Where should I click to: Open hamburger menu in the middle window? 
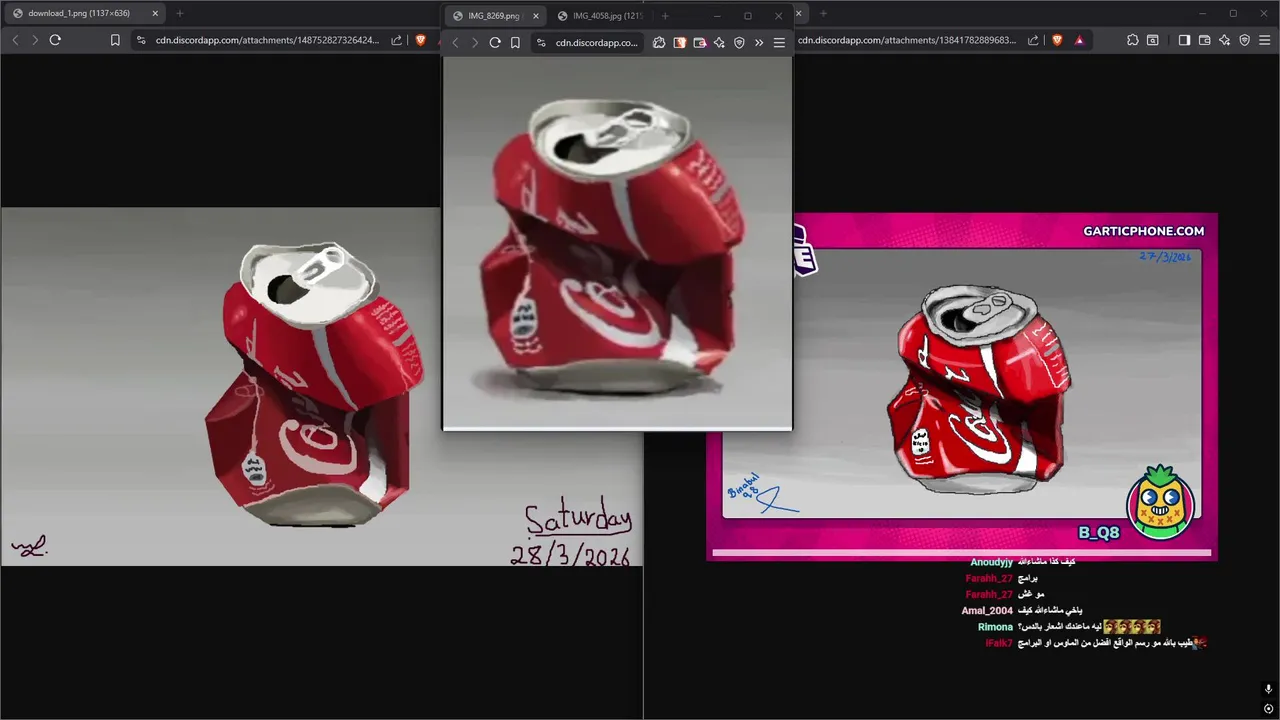point(779,43)
